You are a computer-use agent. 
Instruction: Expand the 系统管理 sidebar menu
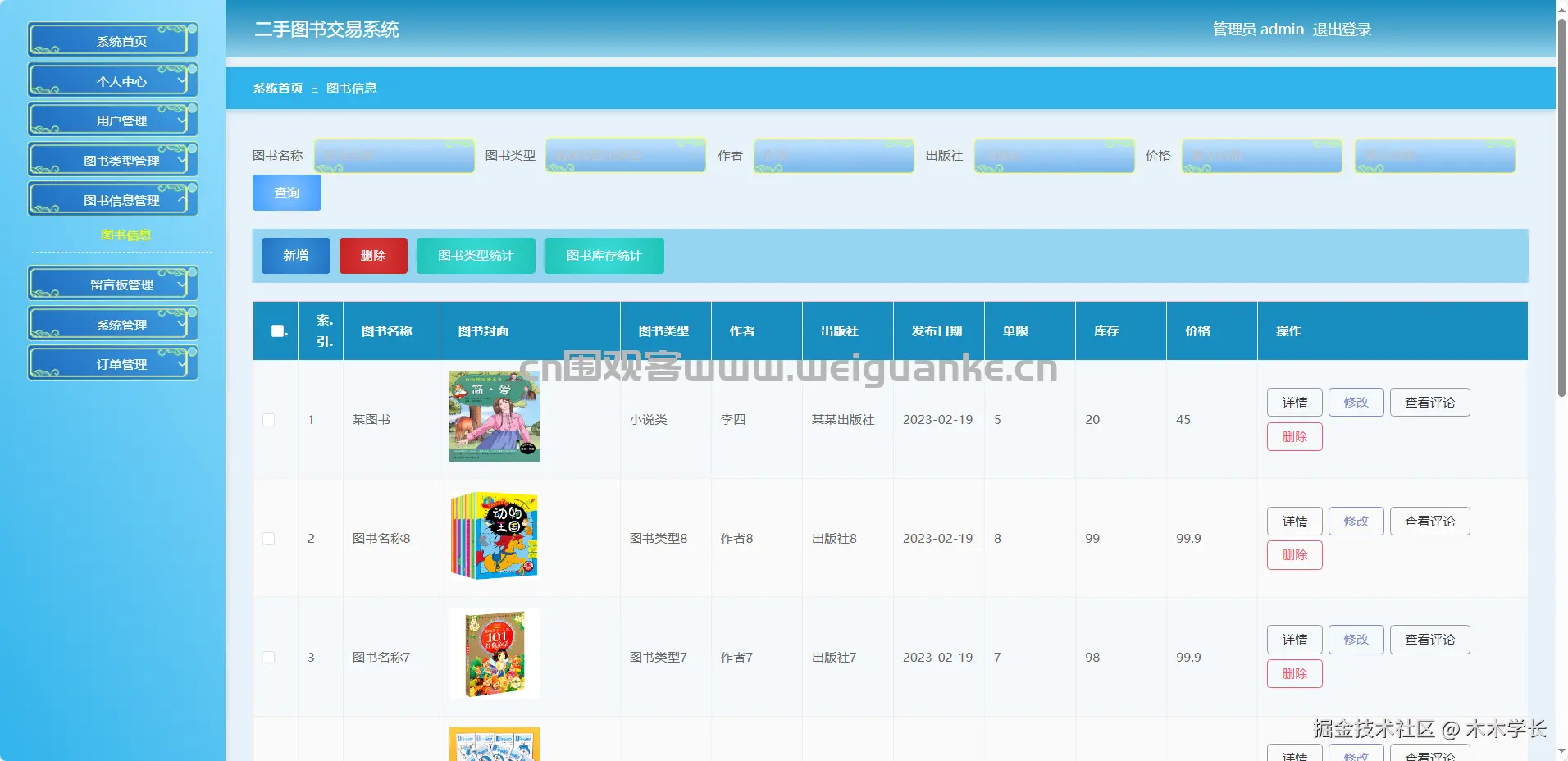113,324
